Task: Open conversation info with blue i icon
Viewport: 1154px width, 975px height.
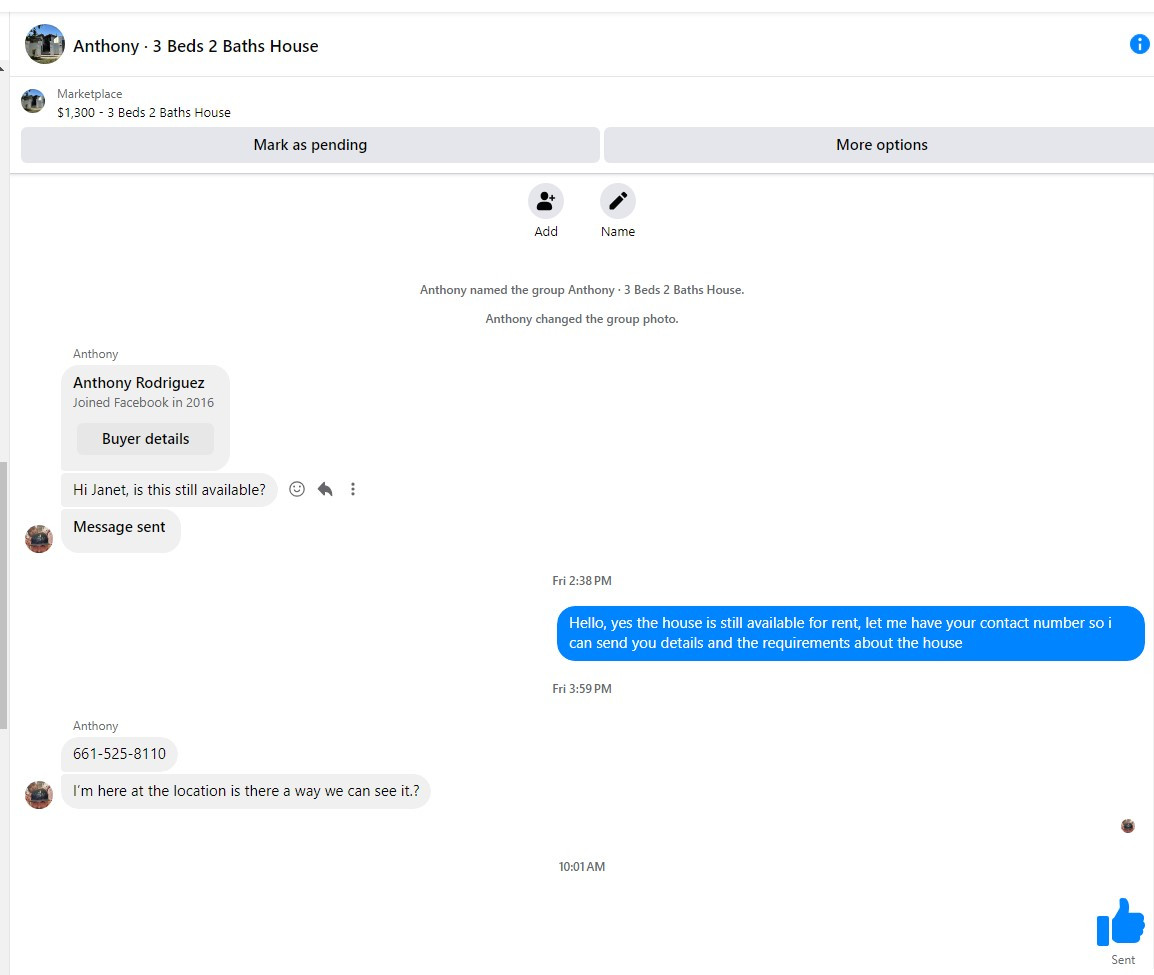Action: [x=1139, y=44]
